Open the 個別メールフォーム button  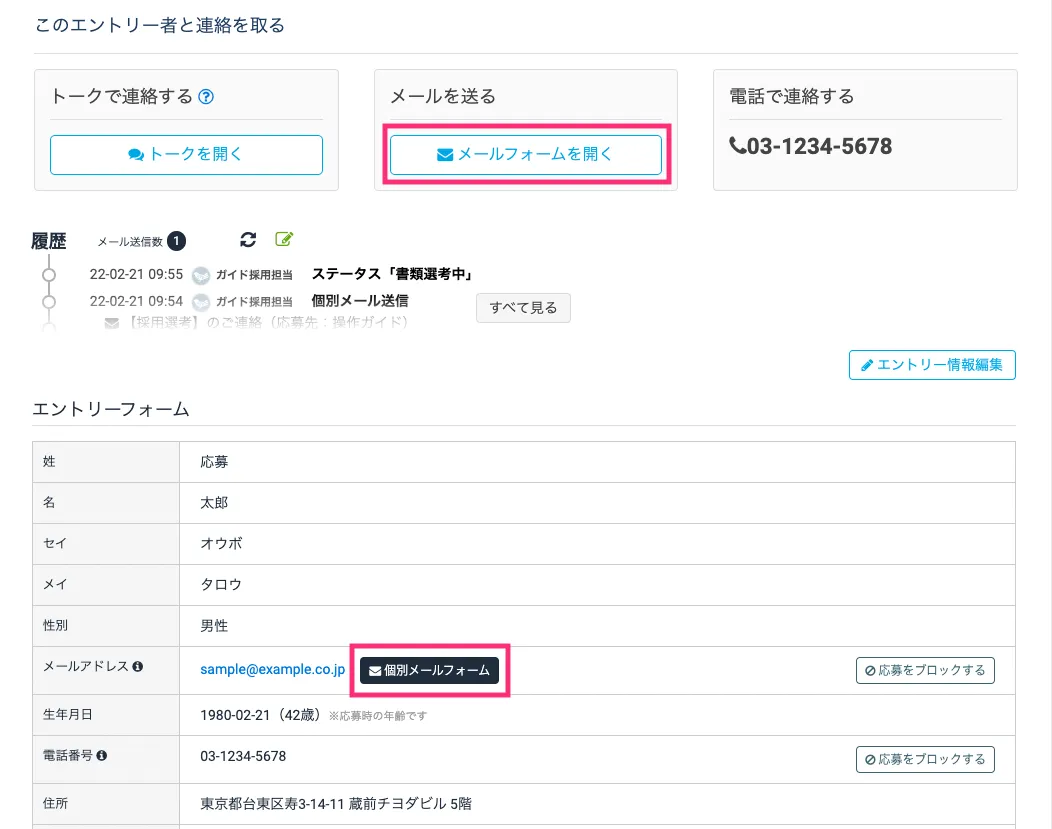point(429,670)
